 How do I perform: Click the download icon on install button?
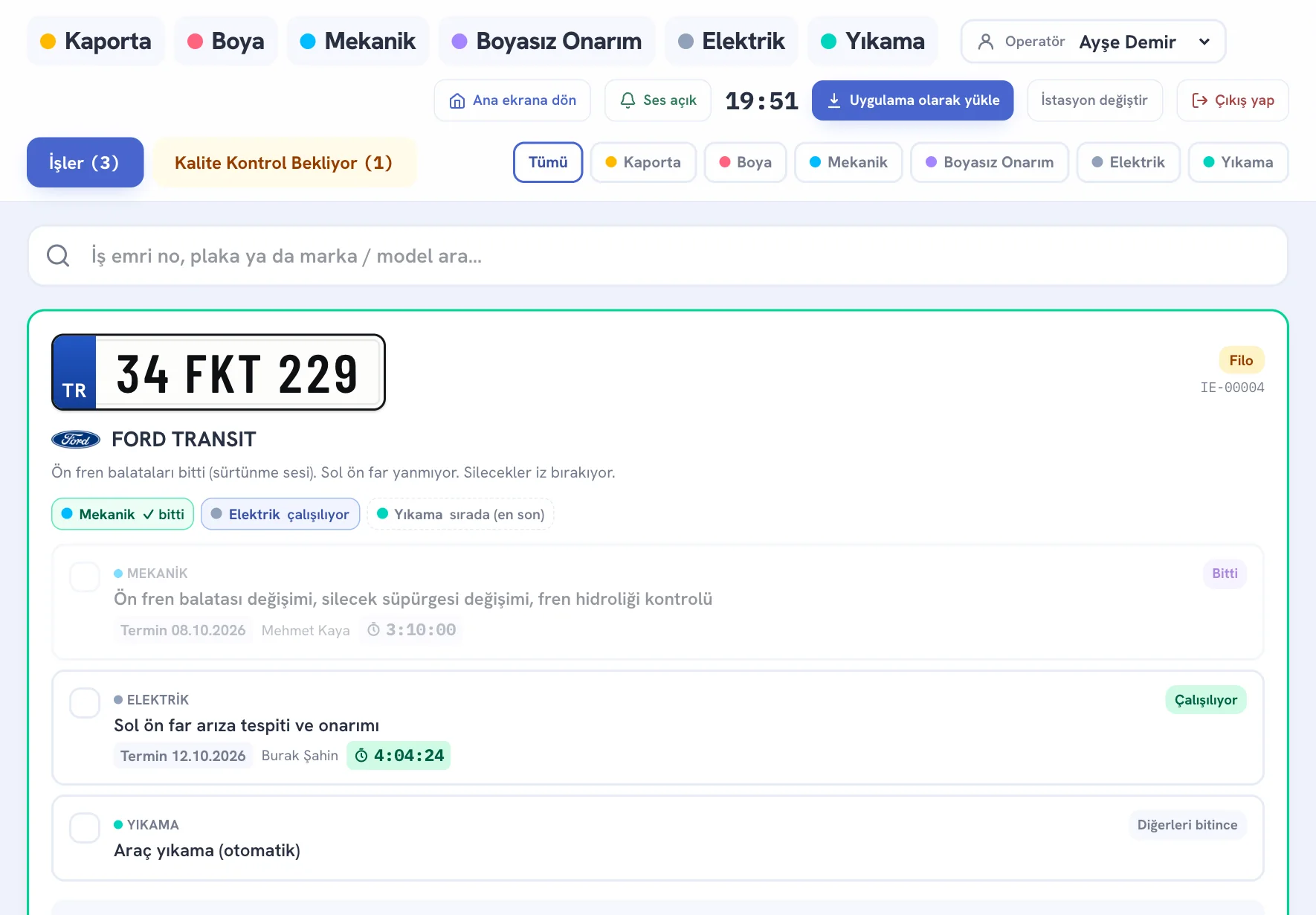834,100
